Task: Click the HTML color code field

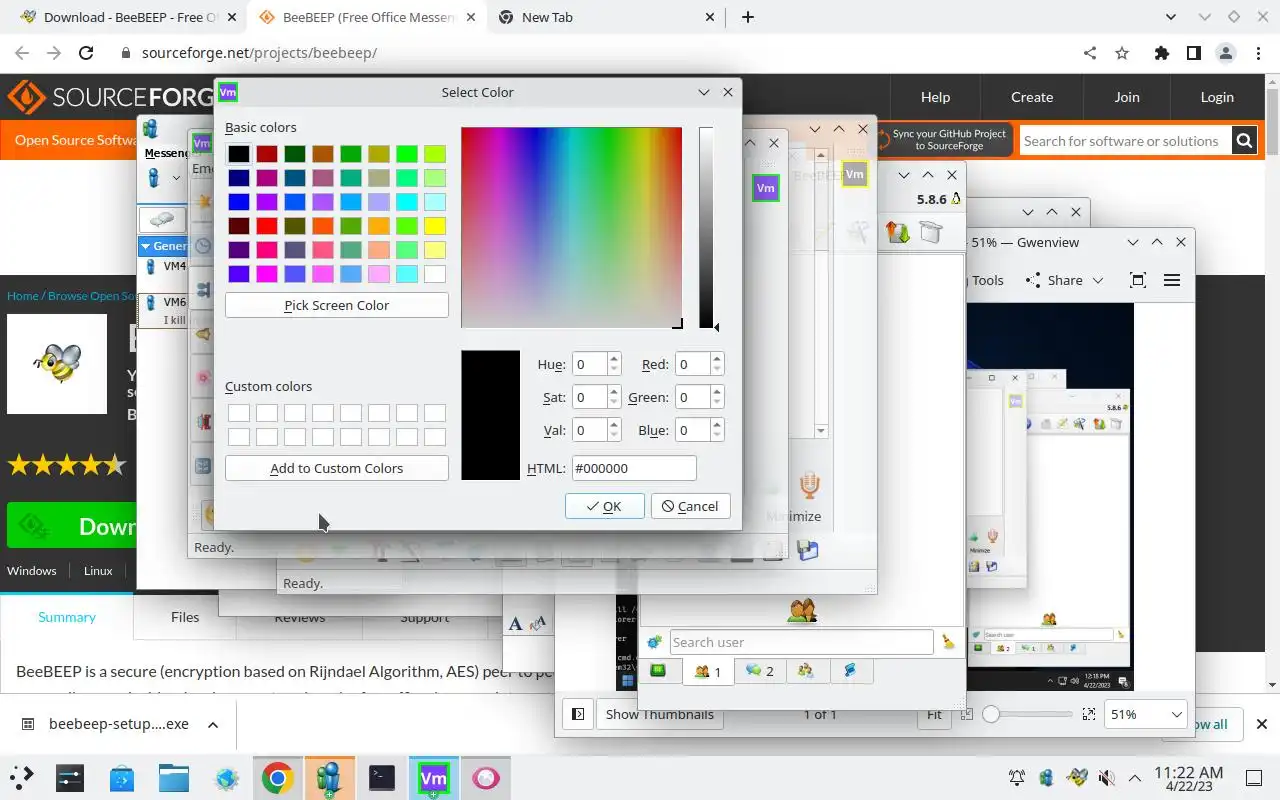Action: point(634,468)
